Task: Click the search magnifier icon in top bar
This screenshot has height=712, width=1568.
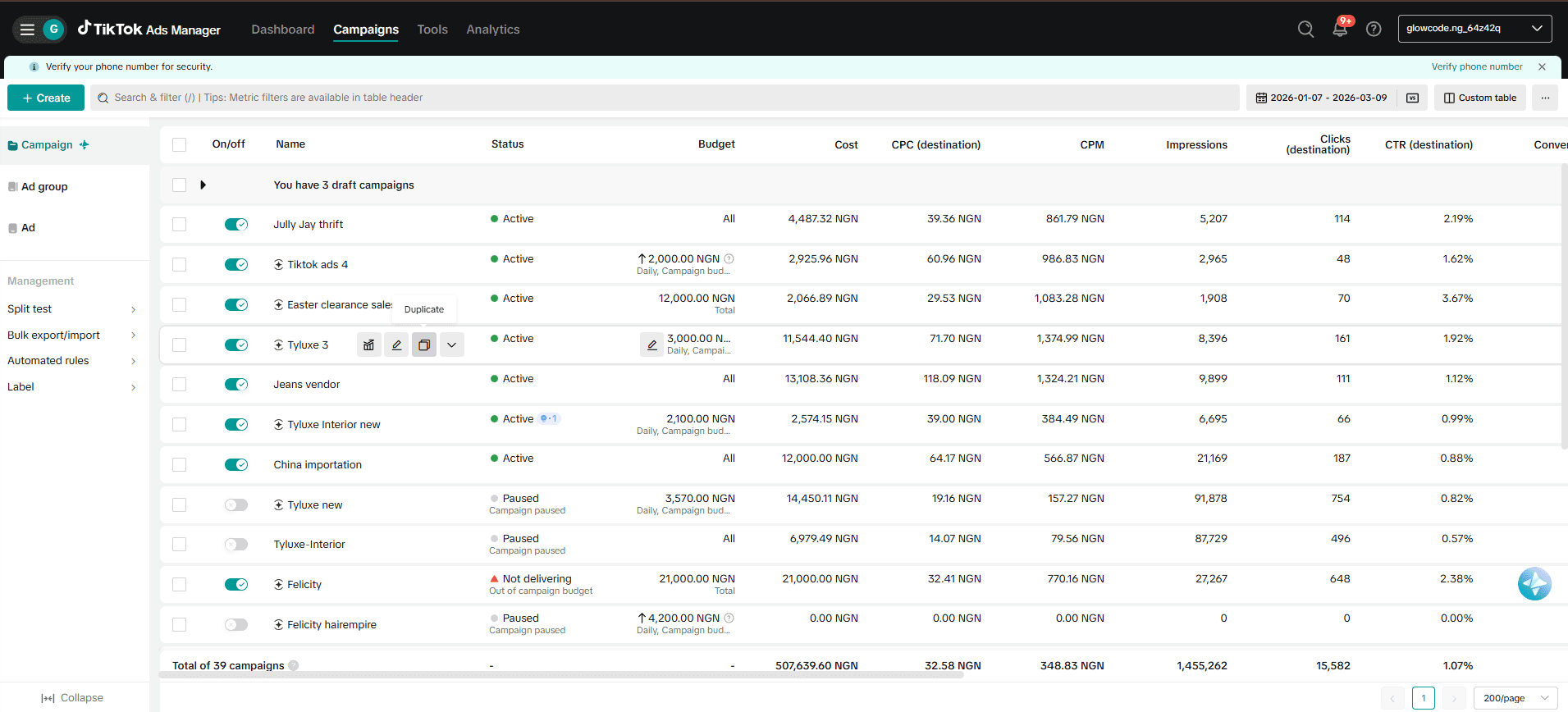Action: pyautogui.click(x=1305, y=30)
